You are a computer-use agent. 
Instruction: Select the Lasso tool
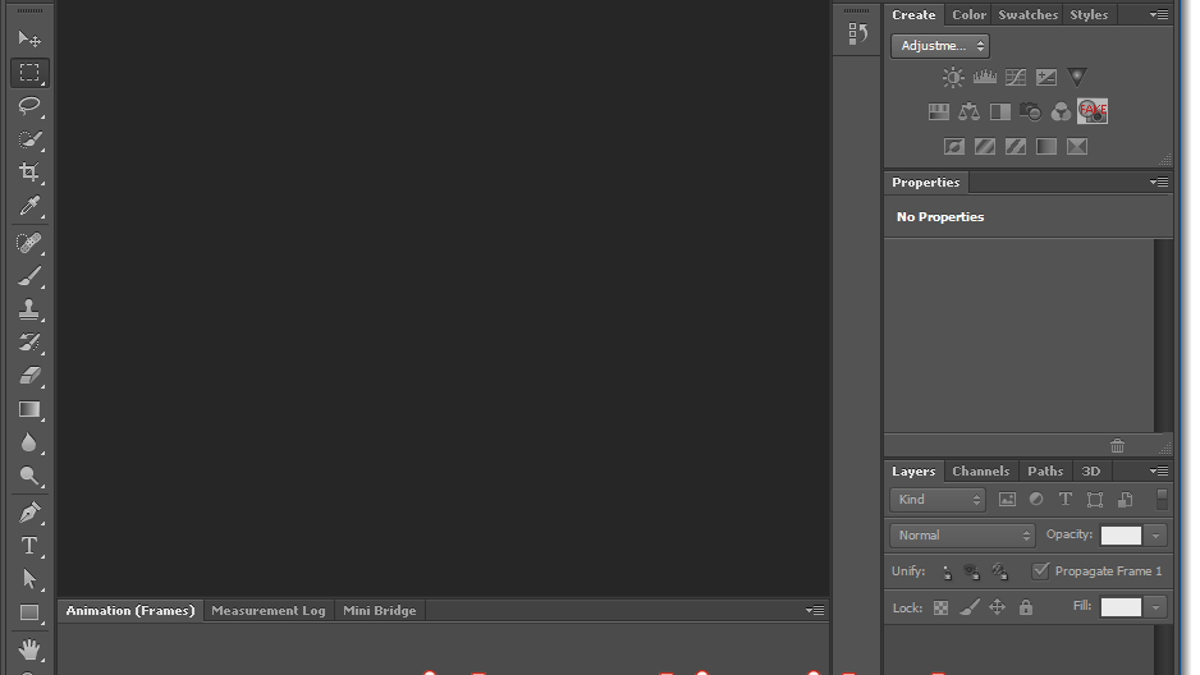pos(29,106)
